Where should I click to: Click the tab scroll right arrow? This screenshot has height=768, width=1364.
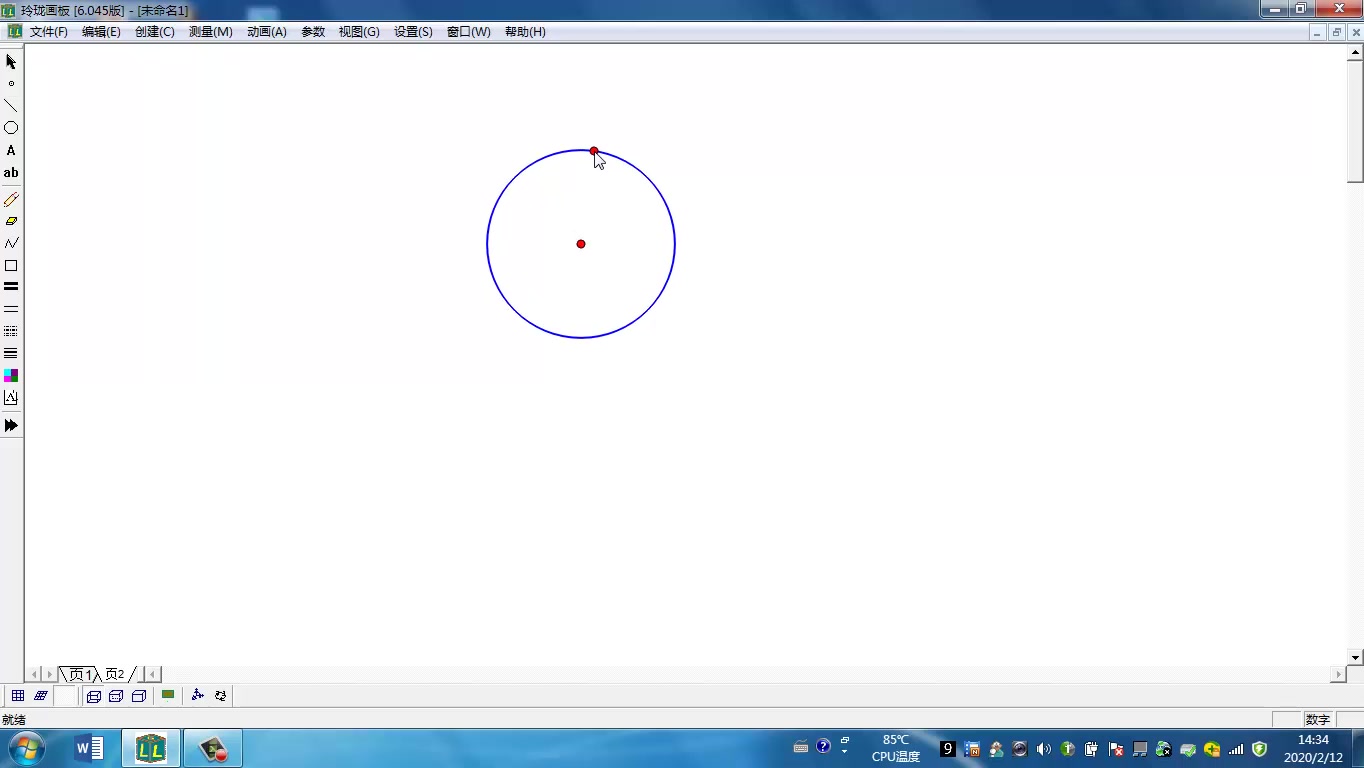coord(50,675)
